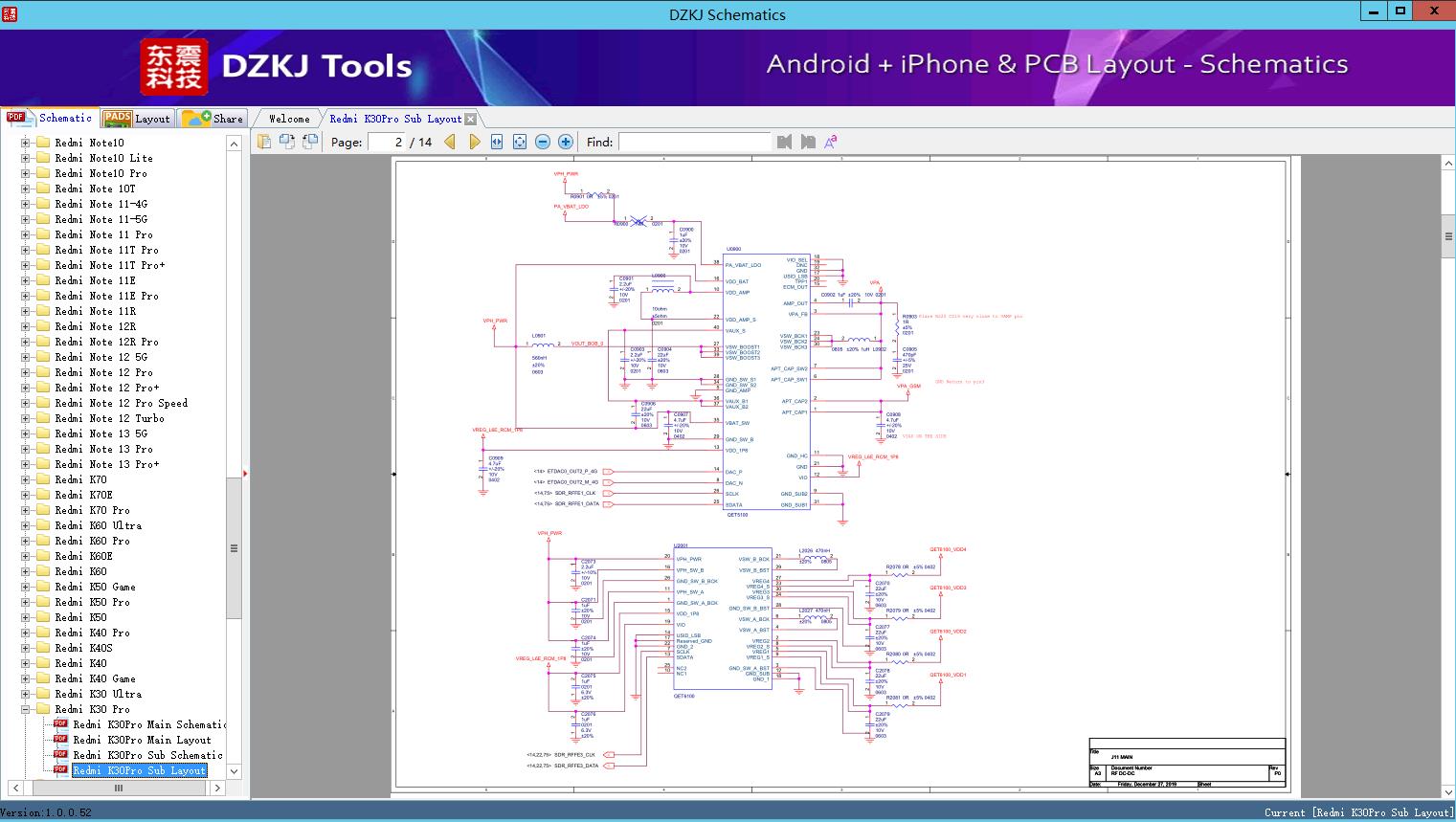Find the previous search match
This screenshot has height=822, width=1456.
785,142
